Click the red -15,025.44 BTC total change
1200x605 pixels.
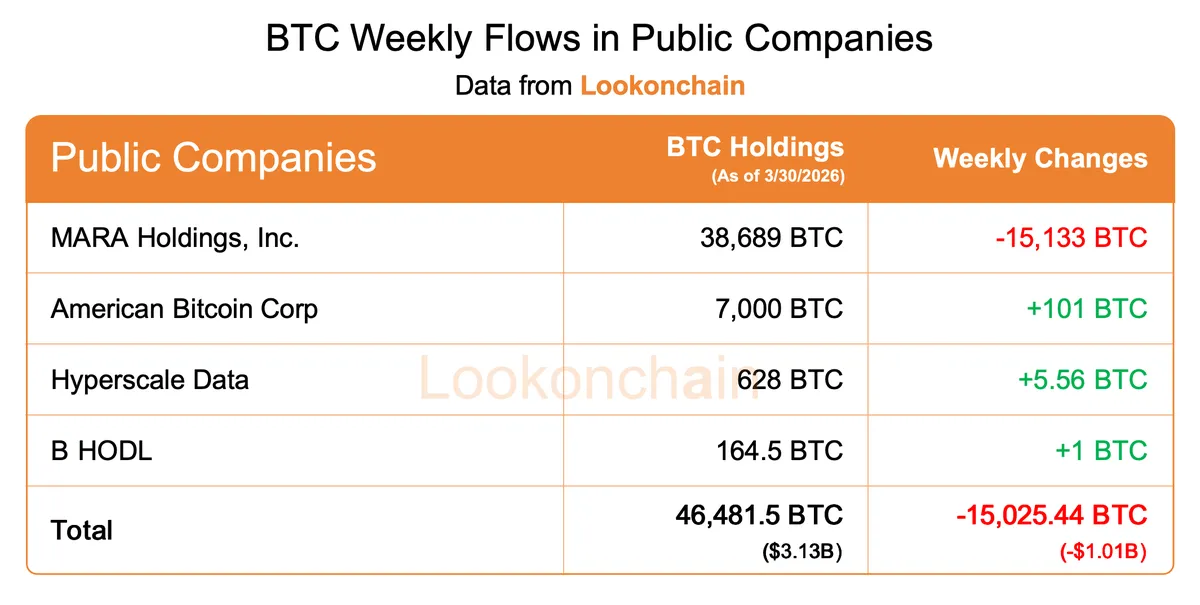point(1051,515)
